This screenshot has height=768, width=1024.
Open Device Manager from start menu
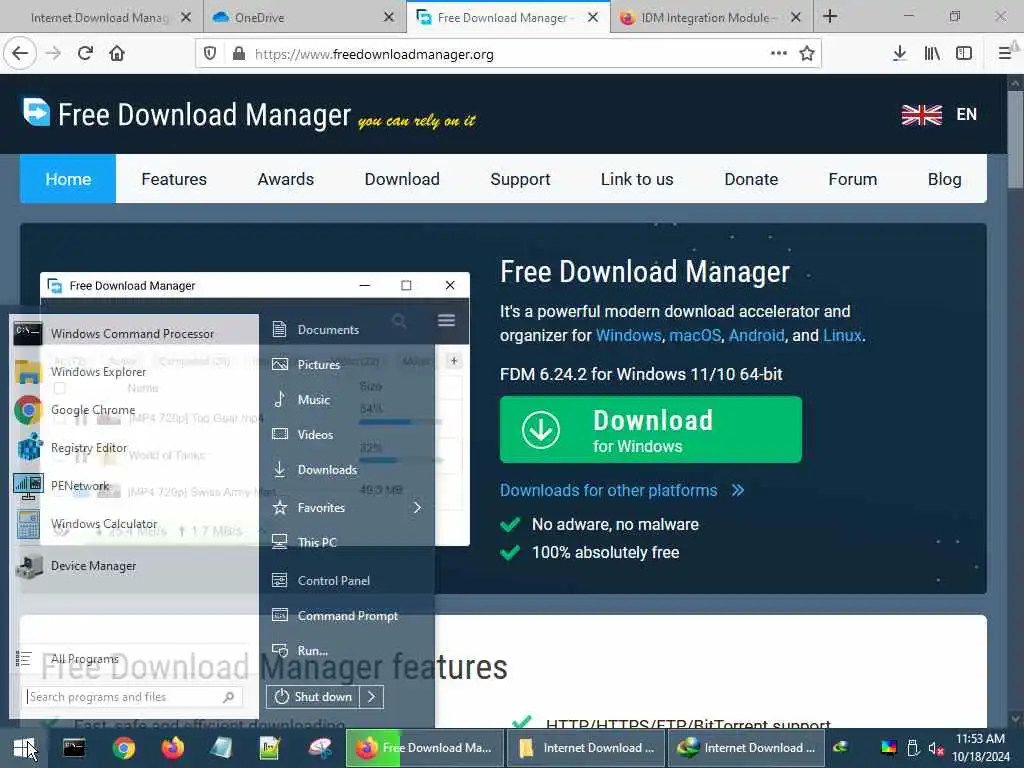pos(134,566)
